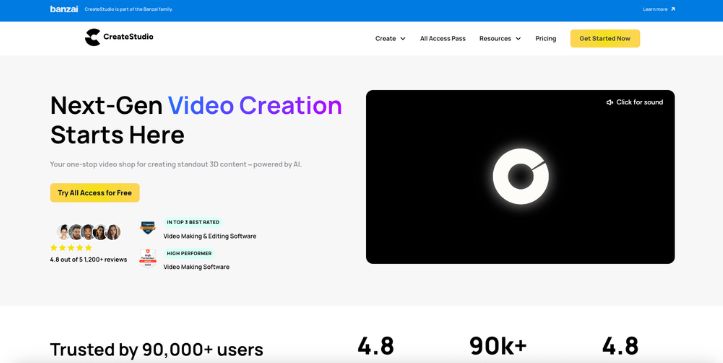Click the Capterra top 3 badge icon

(x=148, y=228)
